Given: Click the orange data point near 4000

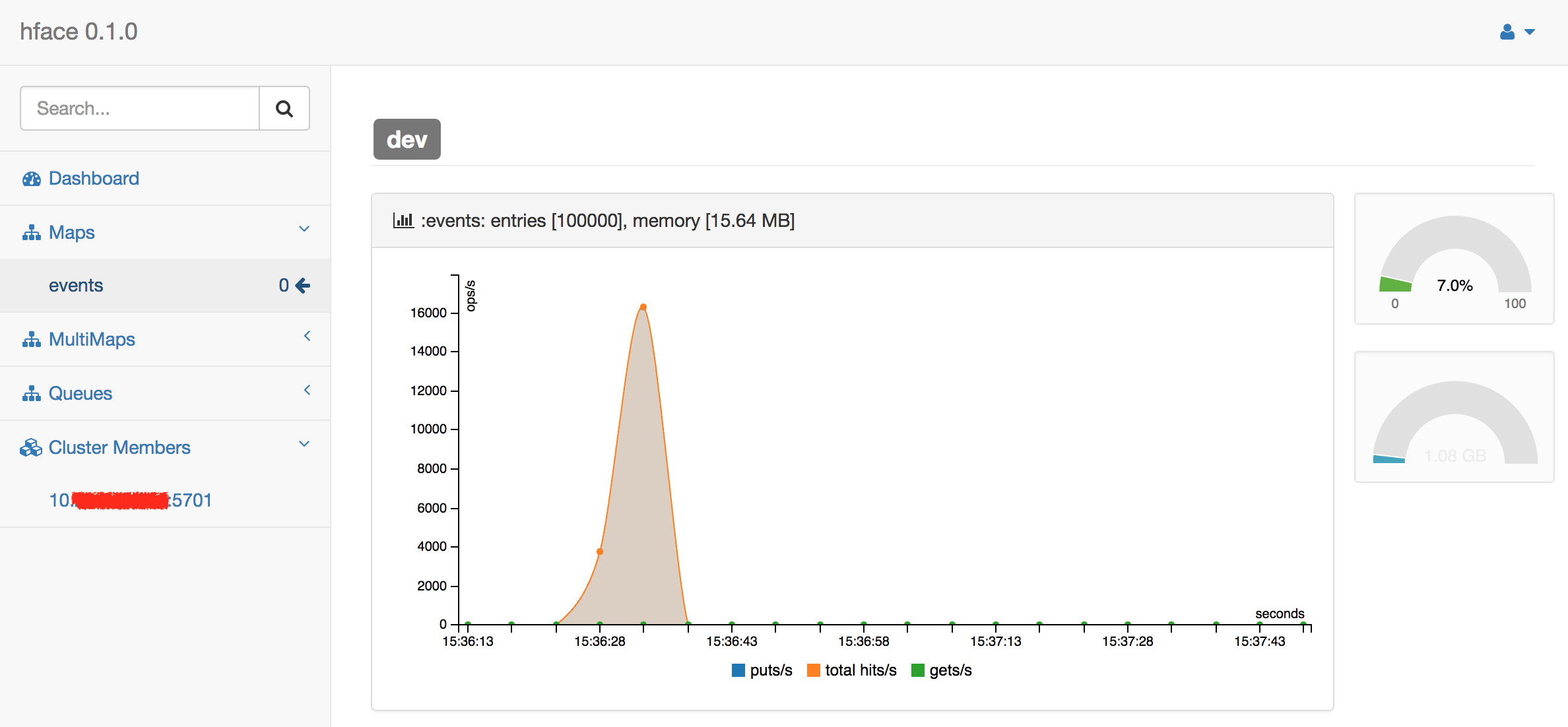Looking at the screenshot, I should (600, 552).
